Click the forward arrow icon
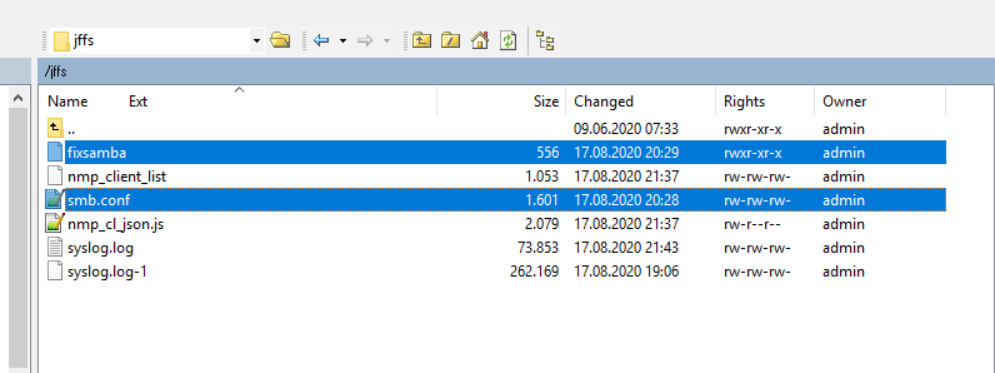 point(365,41)
